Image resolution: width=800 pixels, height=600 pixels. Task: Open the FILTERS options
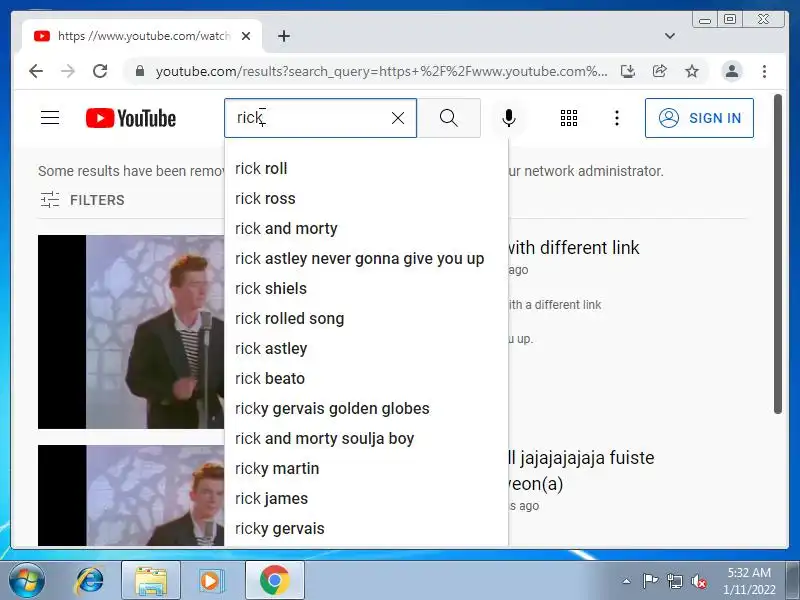pos(83,200)
